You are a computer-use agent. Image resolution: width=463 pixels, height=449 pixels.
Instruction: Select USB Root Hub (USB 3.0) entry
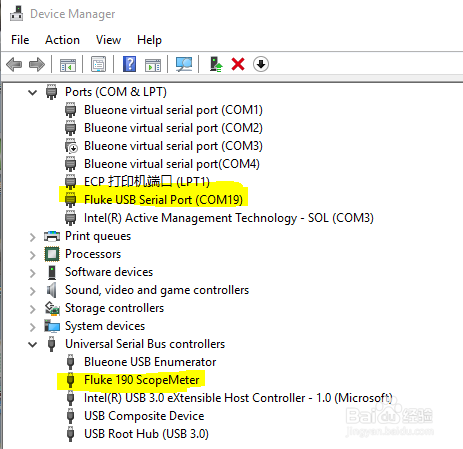pos(146,434)
